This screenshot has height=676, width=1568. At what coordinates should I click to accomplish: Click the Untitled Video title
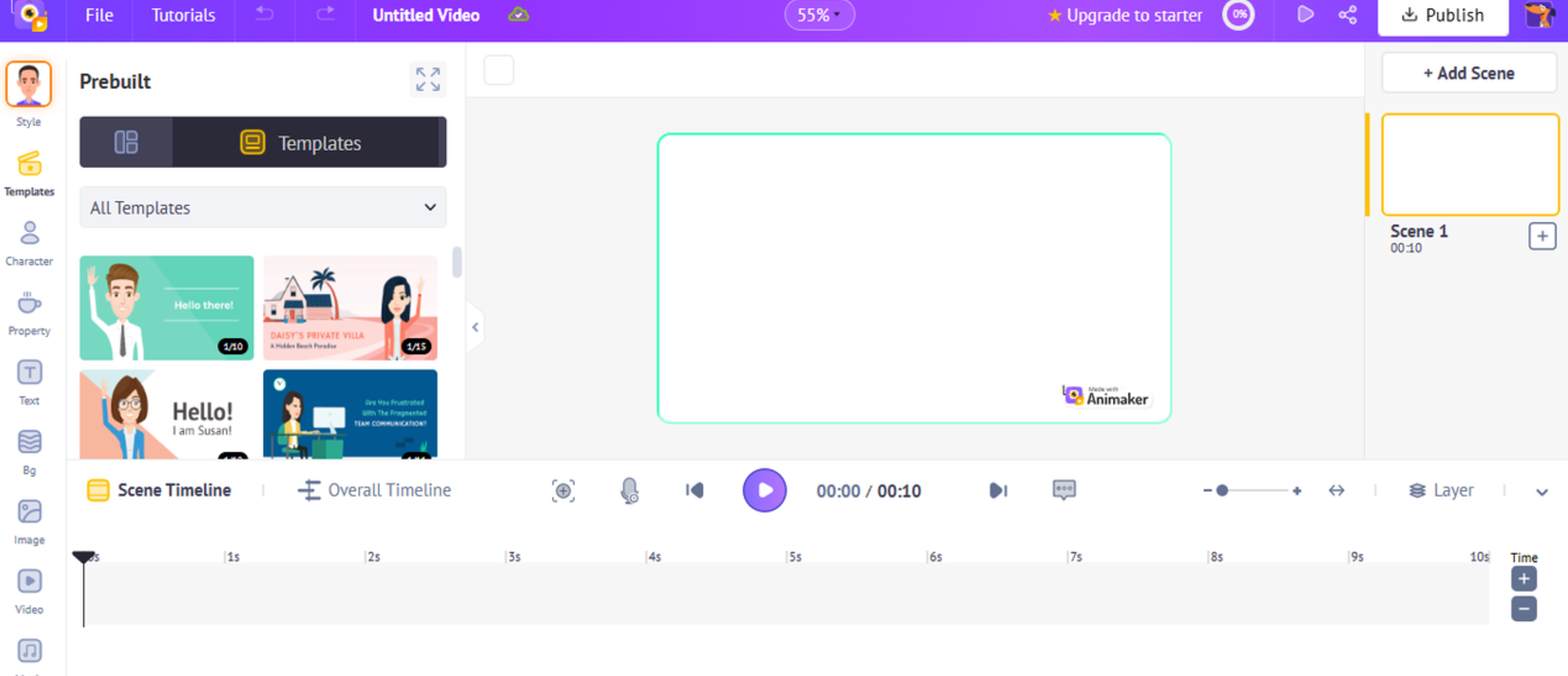pos(426,15)
